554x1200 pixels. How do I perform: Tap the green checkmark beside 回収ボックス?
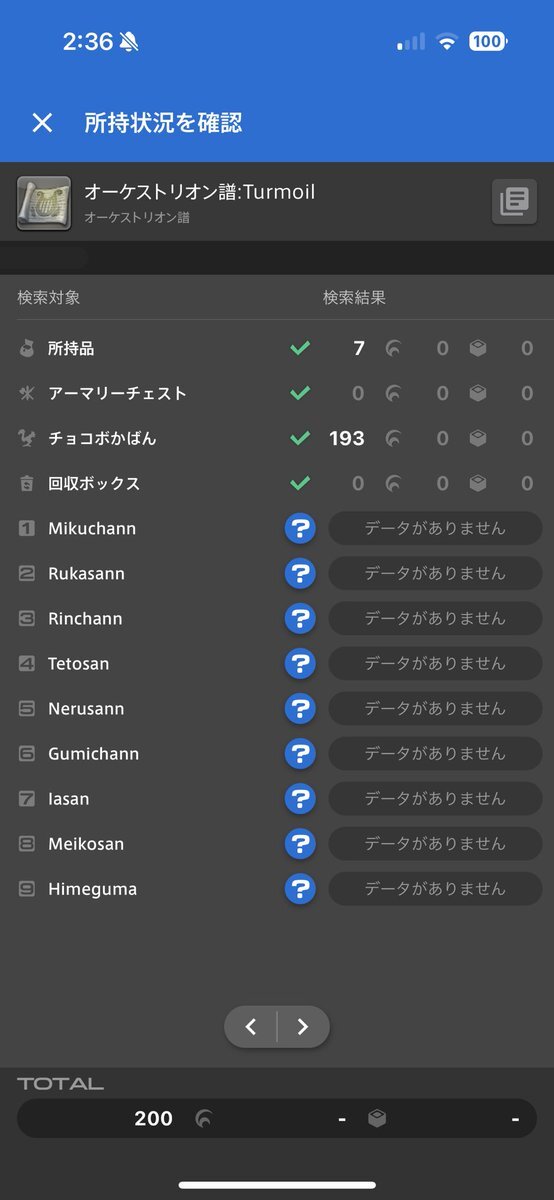300,483
